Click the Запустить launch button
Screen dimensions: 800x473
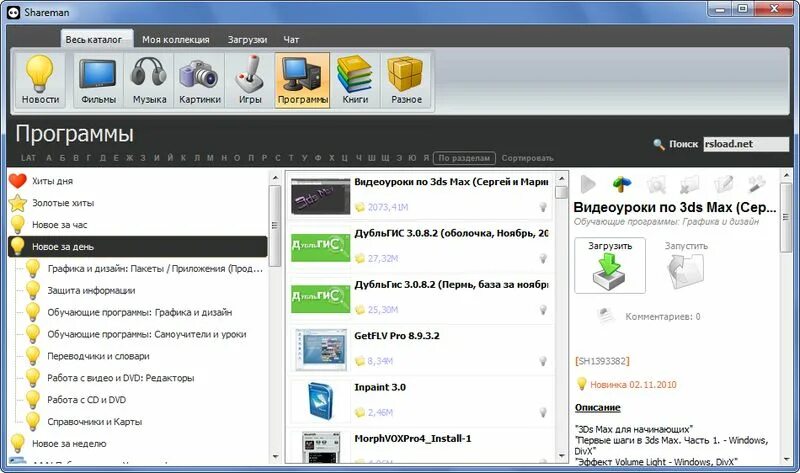point(686,265)
